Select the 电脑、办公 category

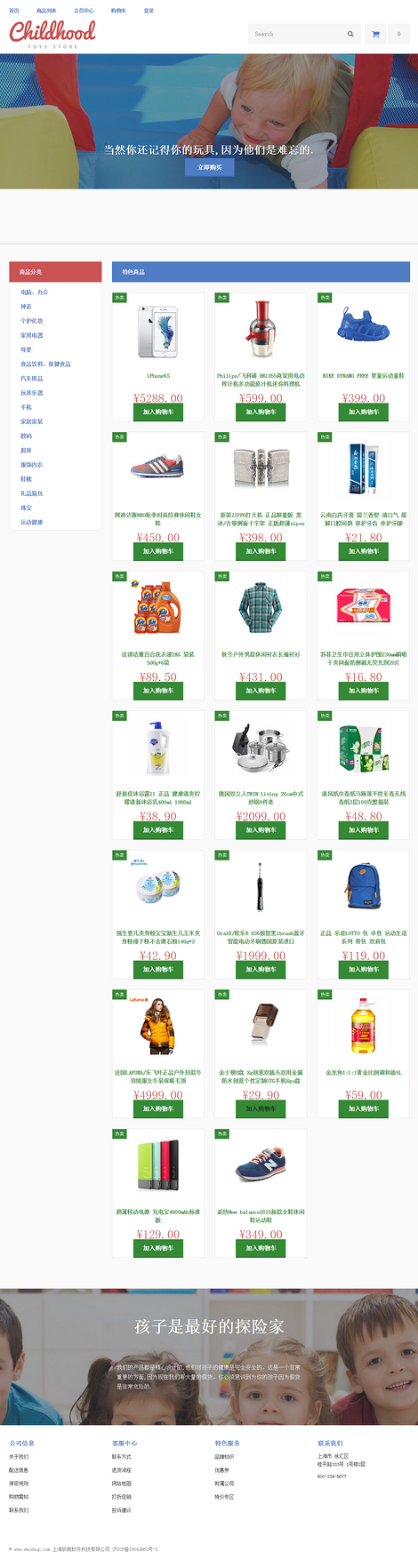point(35,292)
